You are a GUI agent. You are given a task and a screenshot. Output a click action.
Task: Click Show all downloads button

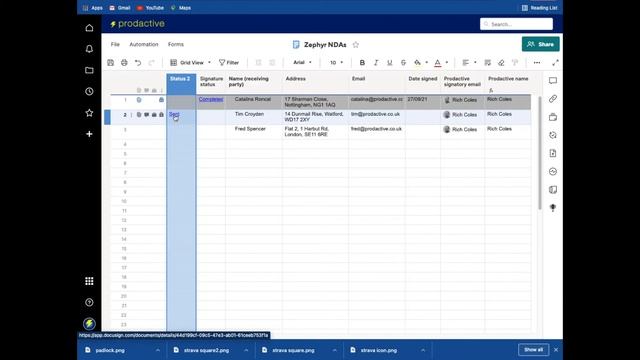tap(533, 350)
